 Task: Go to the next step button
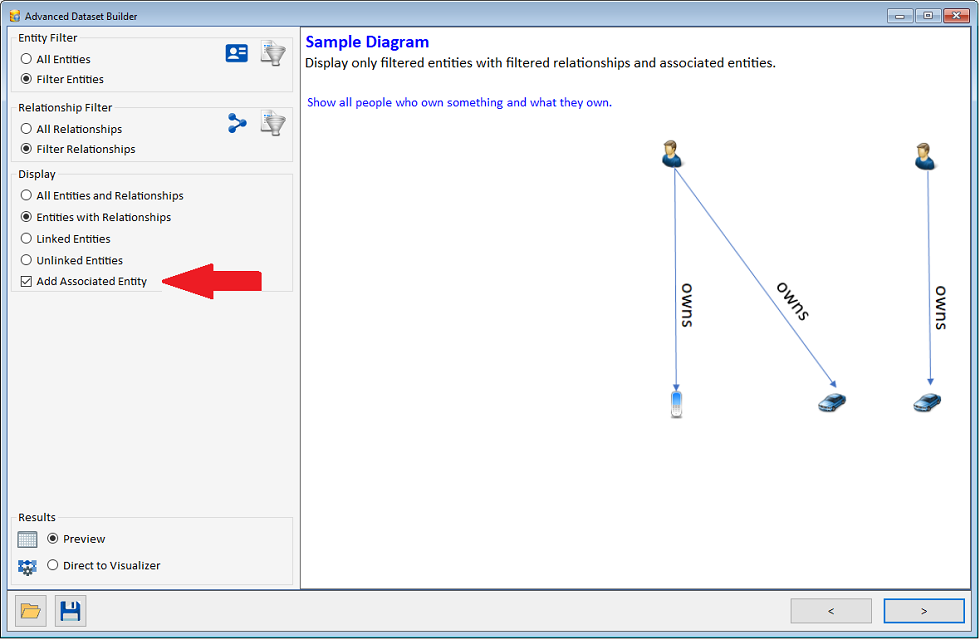[923, 611]
